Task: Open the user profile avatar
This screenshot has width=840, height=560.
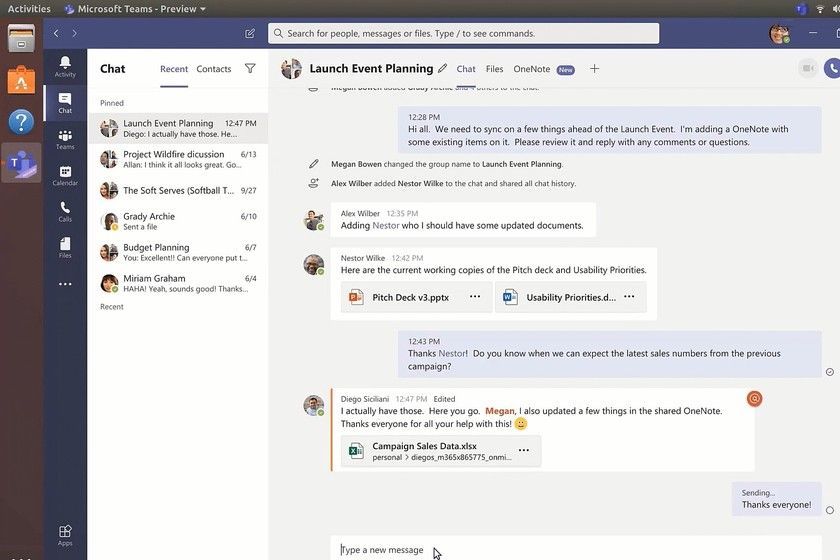Action: pos(779,33)
